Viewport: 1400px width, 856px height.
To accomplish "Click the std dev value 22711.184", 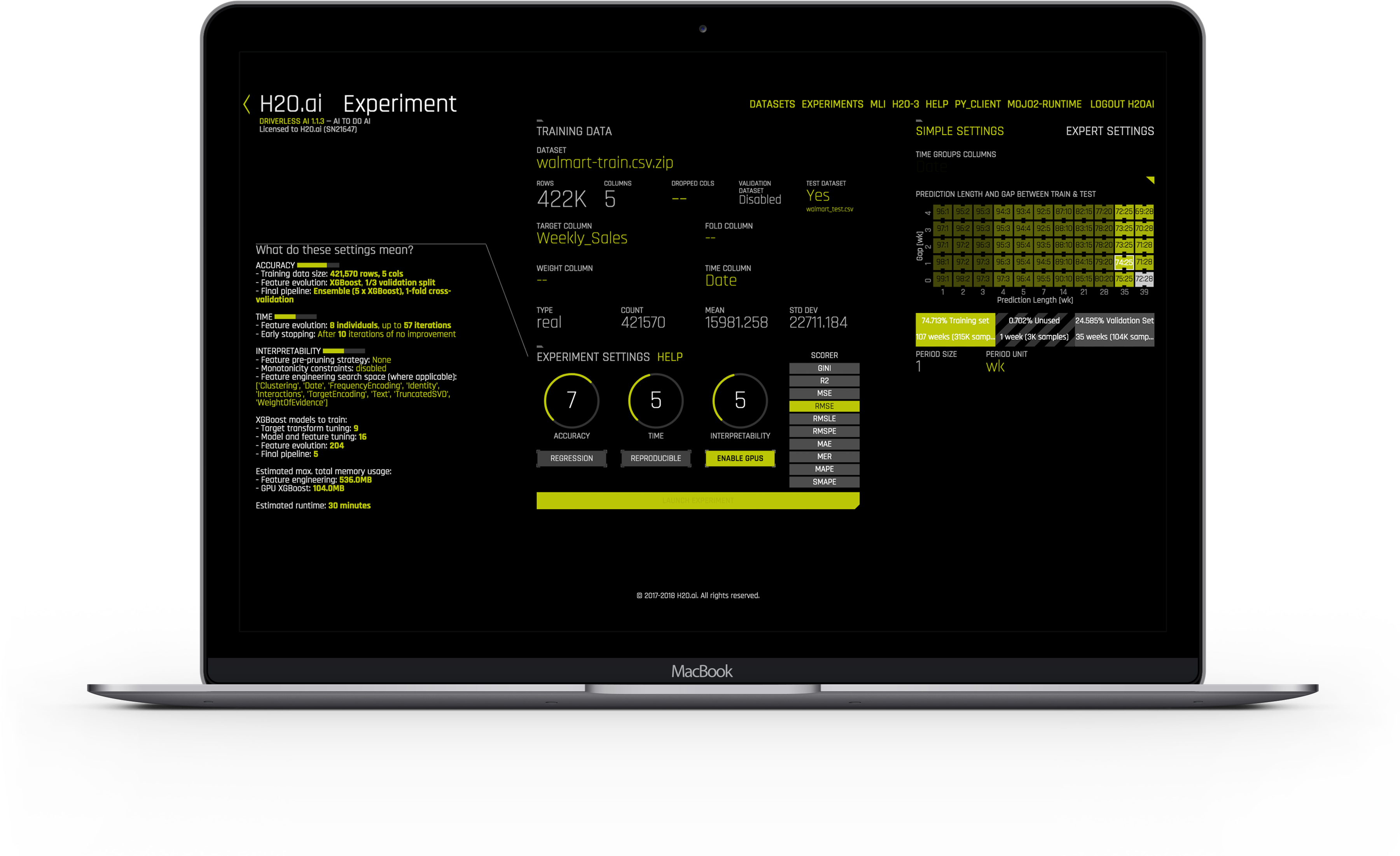I will 818,323.
